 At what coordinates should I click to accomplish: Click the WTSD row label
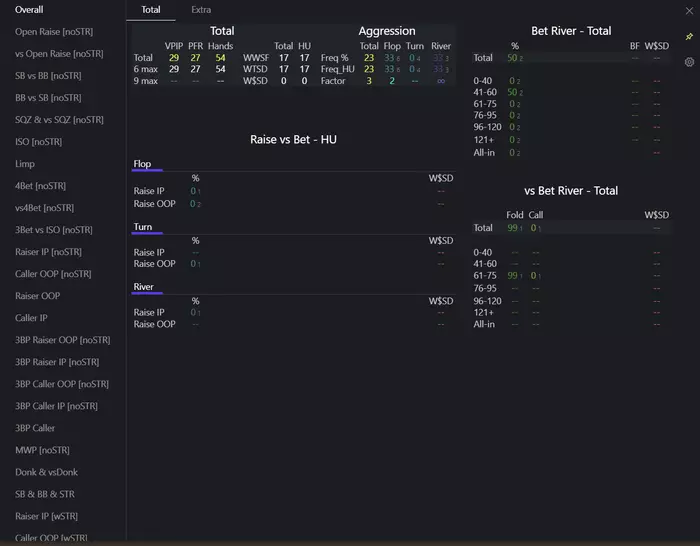coord(255,69)
